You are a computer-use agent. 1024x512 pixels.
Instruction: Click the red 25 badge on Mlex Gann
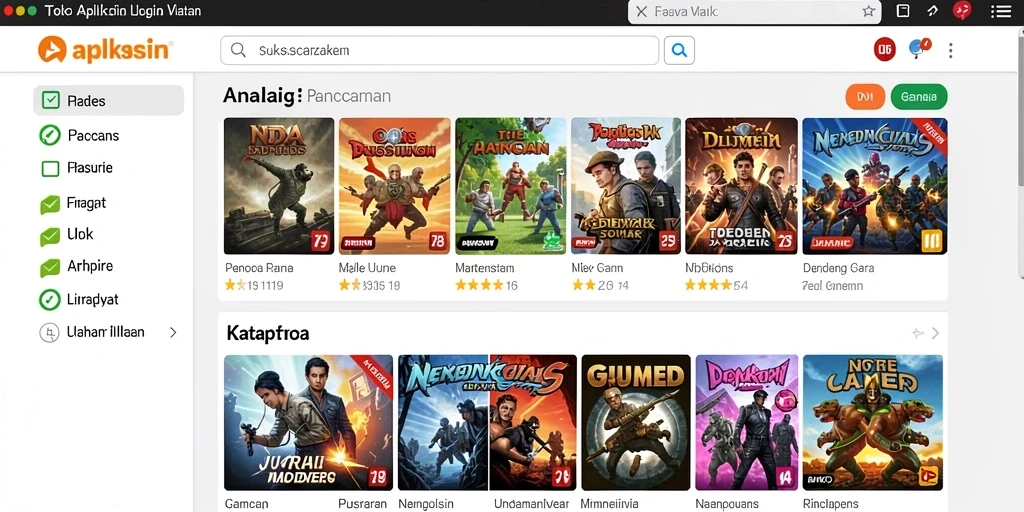668,241
